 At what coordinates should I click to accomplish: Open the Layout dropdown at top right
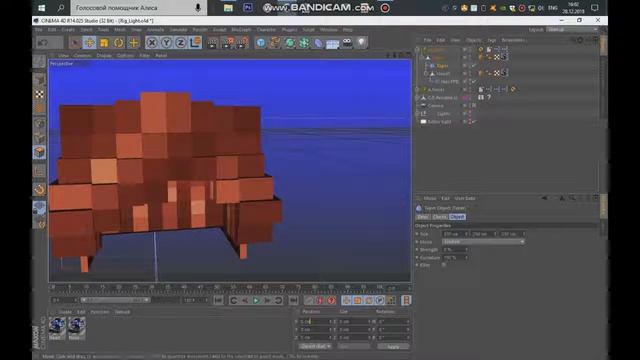(x=572, y=30)
